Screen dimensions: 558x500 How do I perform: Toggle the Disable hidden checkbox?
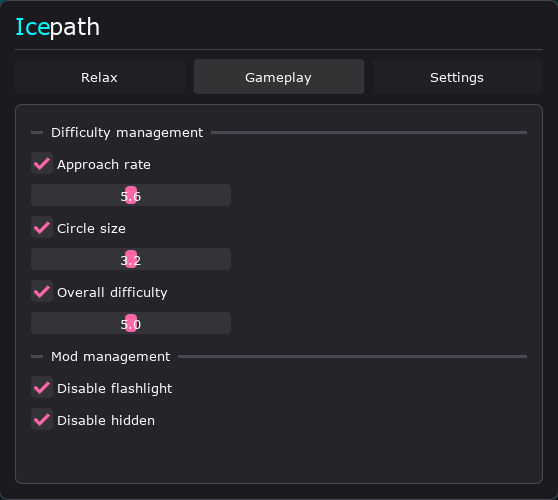click(42, 419)
